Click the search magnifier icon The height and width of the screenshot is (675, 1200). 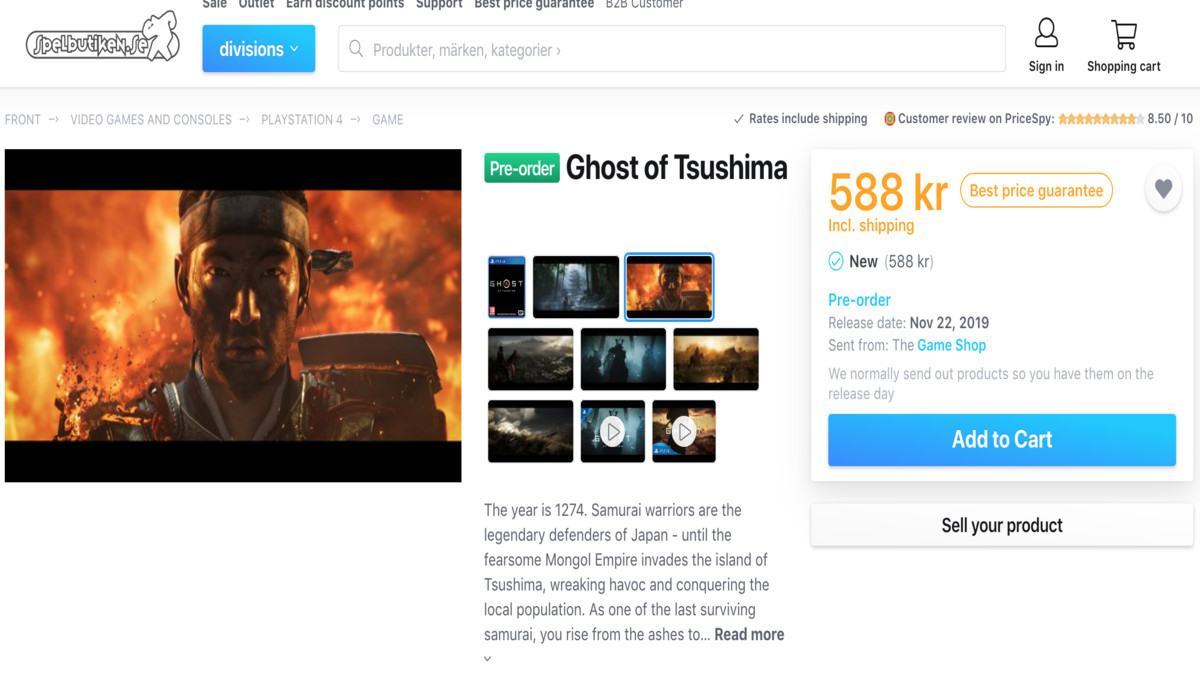coord(356,49)
